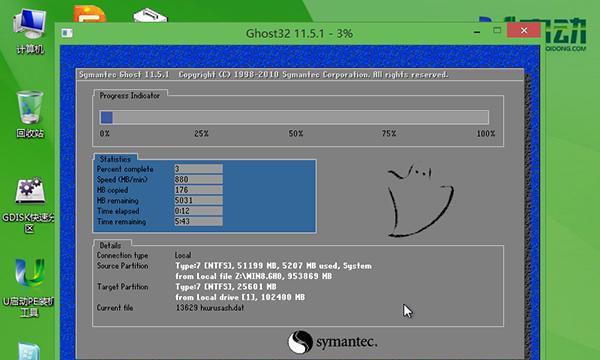600x360 pixels.
Task: Maximize the Ghost32 window
Action: tap(497, 30)
